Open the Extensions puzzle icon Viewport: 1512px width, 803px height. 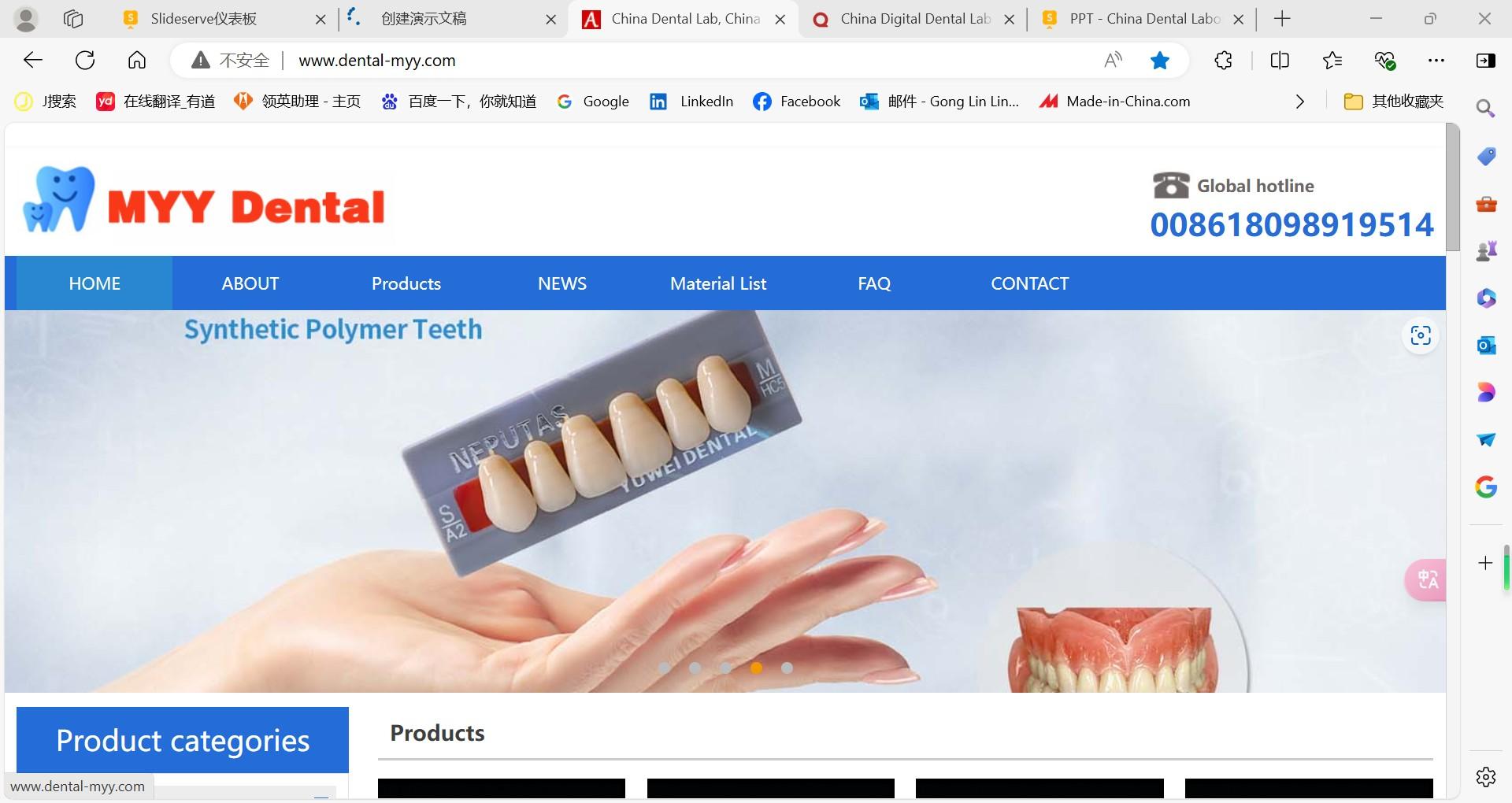click(1223, 60)
